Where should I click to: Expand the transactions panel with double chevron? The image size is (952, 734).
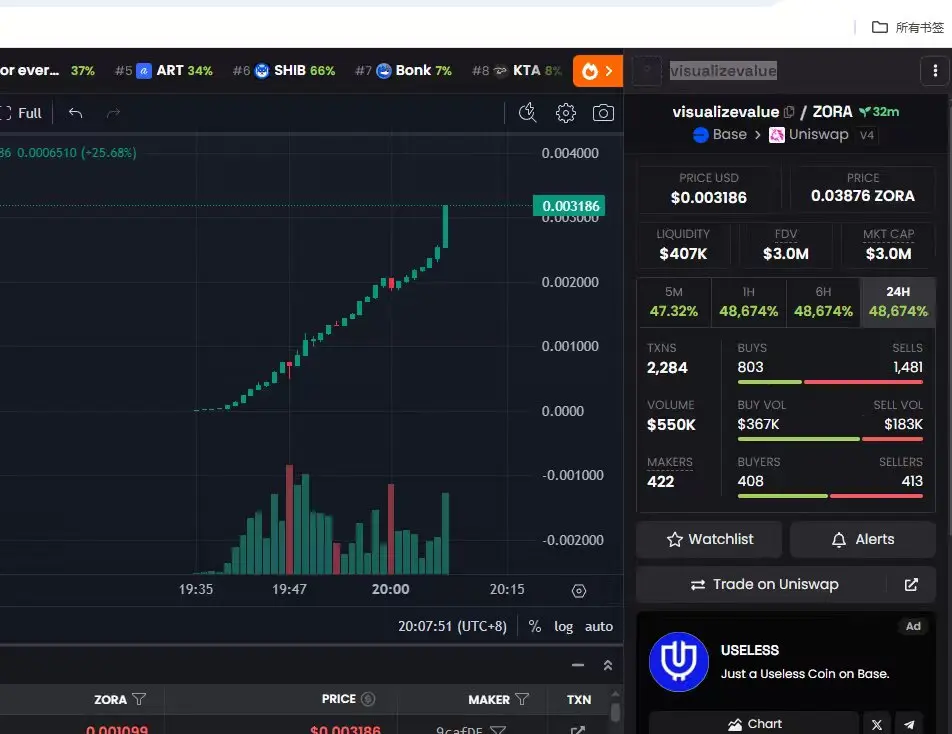click(608, 665)
